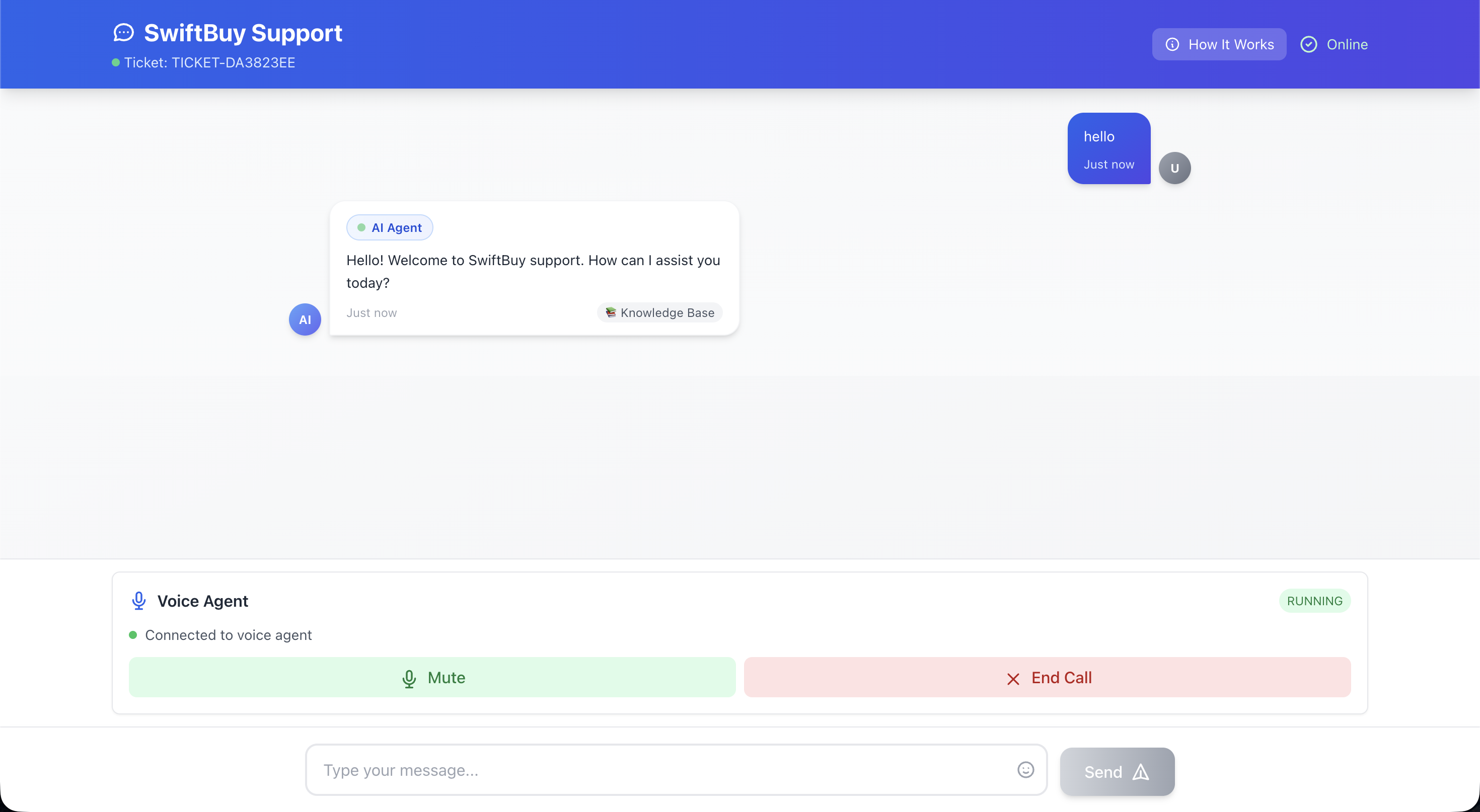Click the Send button

tap(1117, 772)
